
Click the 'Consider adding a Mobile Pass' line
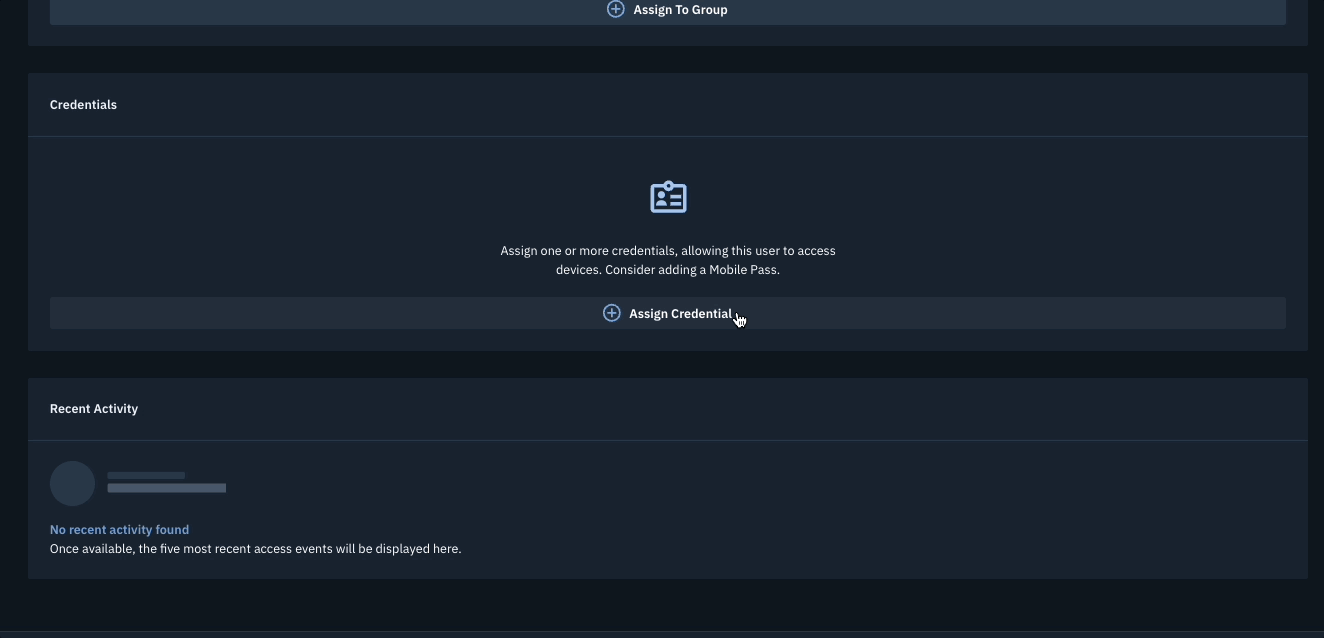pos(668,270)
